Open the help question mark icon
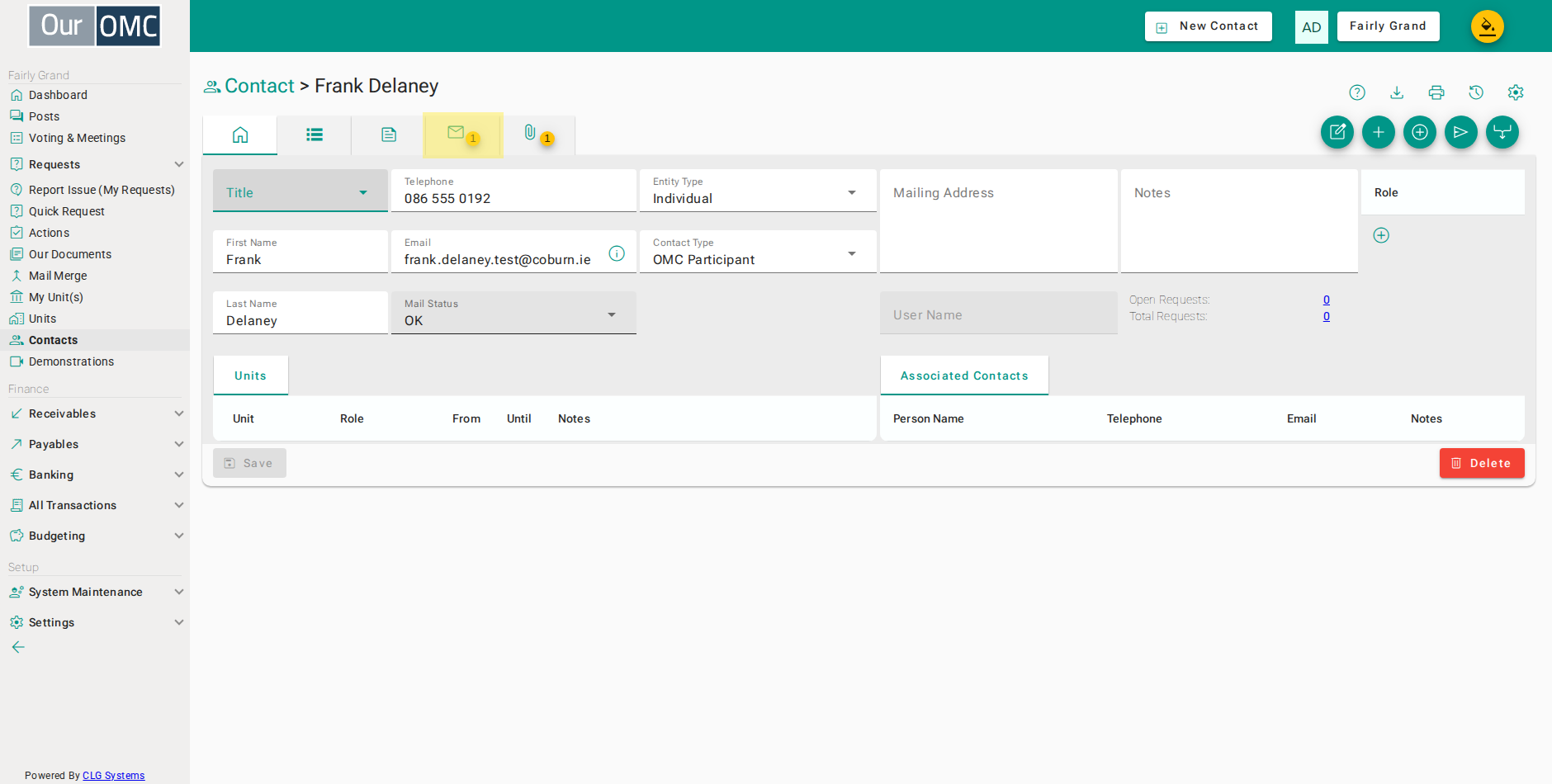Screen dimensions: 1552x784 pyautogui.click(x=1357, y=92)
